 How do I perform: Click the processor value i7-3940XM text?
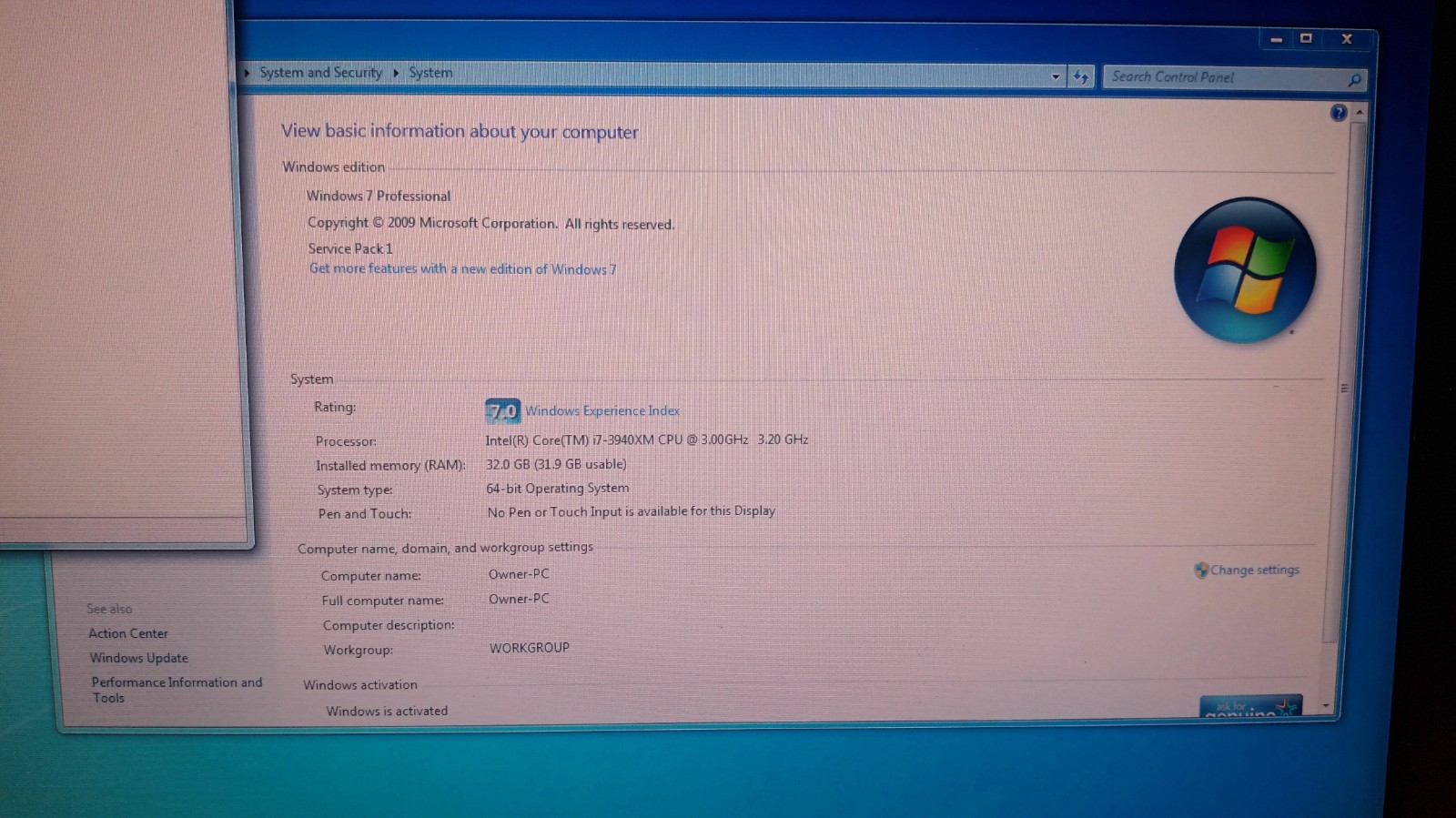click(x=647, y=439)
